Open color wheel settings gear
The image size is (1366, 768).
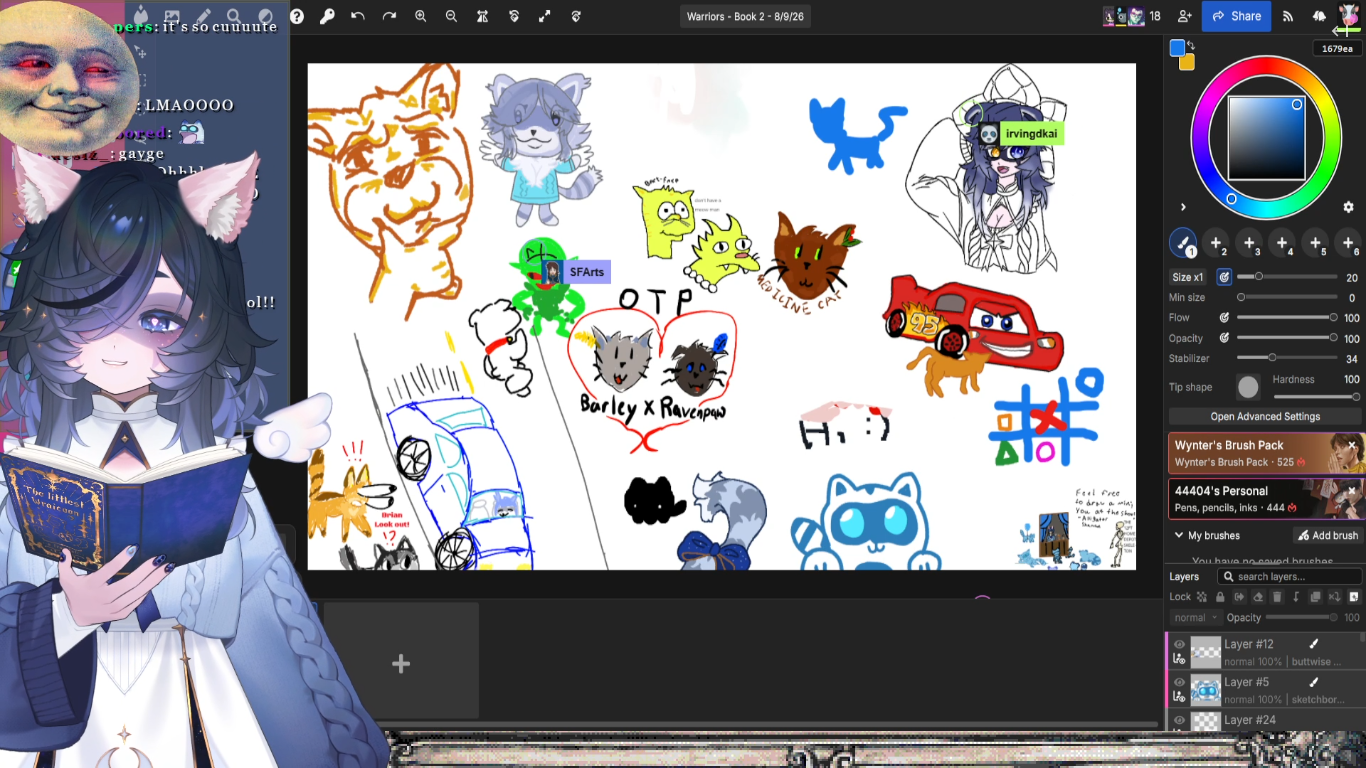(1348, 207)
